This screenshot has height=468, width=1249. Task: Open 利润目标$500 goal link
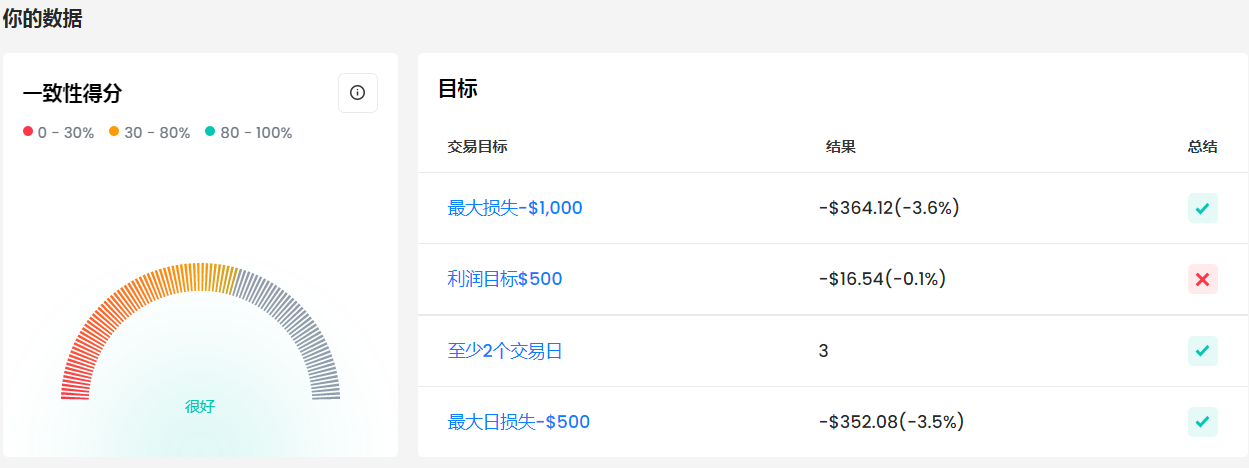(505, 279)
